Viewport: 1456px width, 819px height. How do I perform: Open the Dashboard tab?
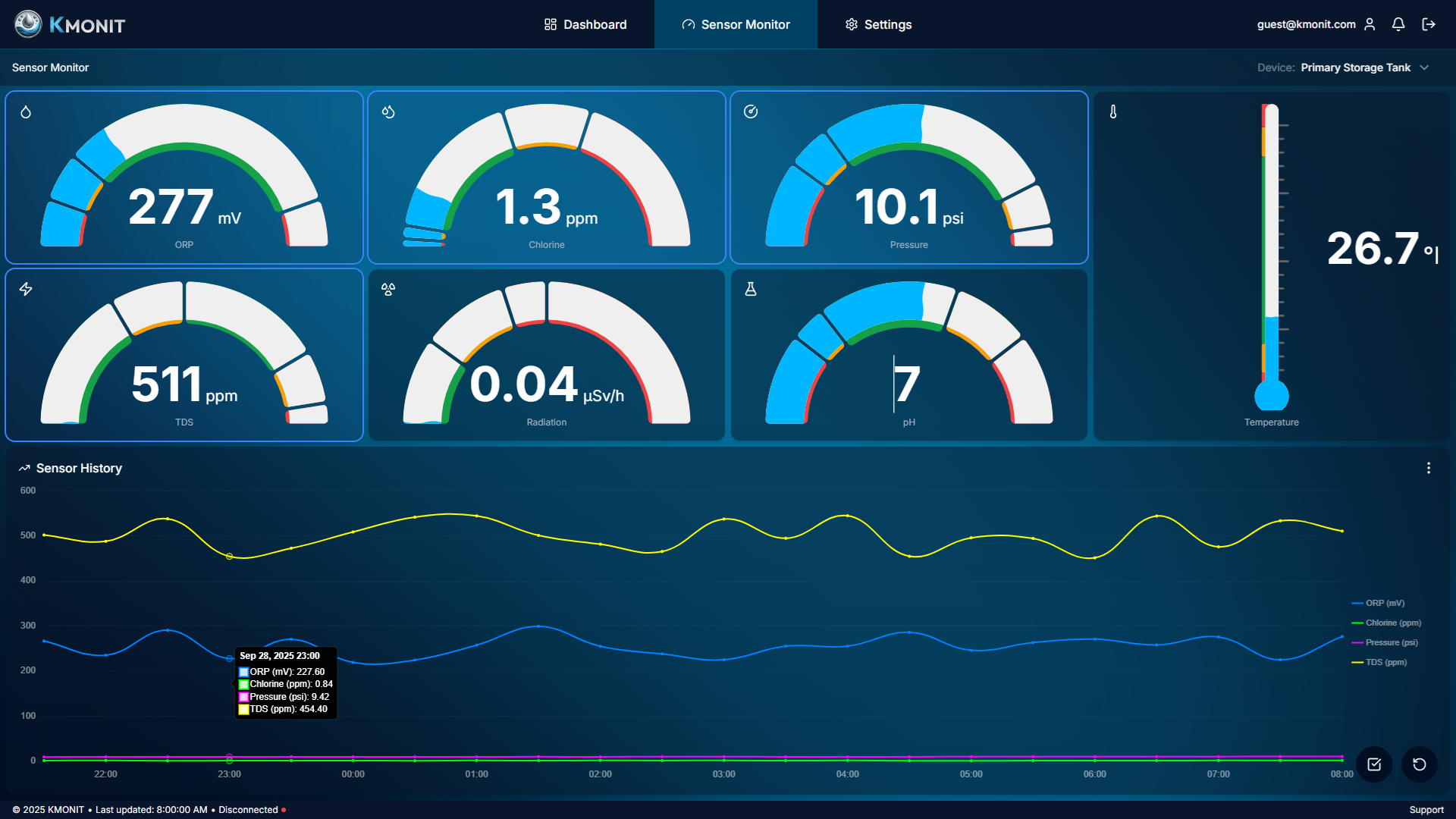[585, 24]
